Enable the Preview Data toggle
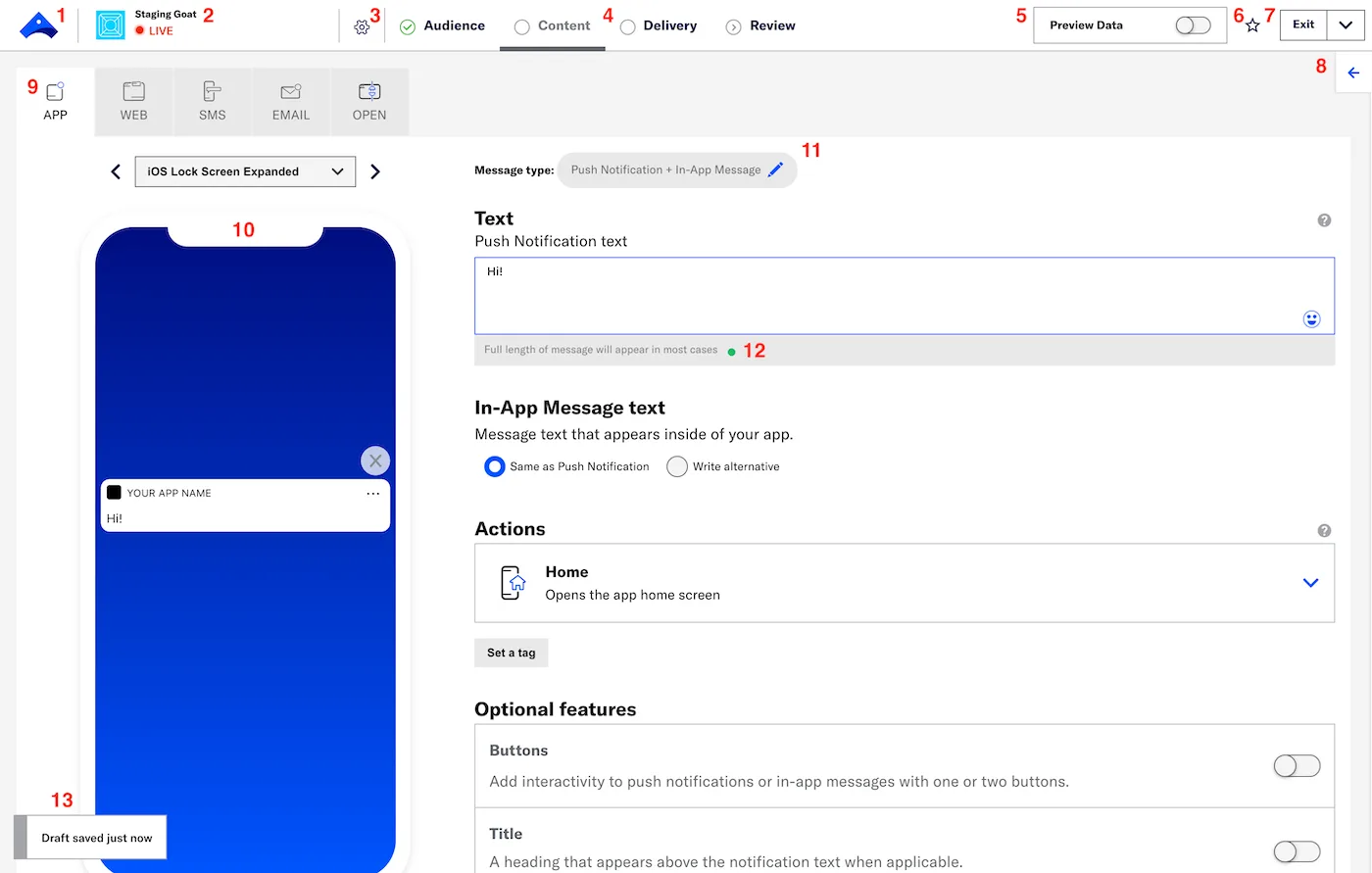 pos(1192,24)
